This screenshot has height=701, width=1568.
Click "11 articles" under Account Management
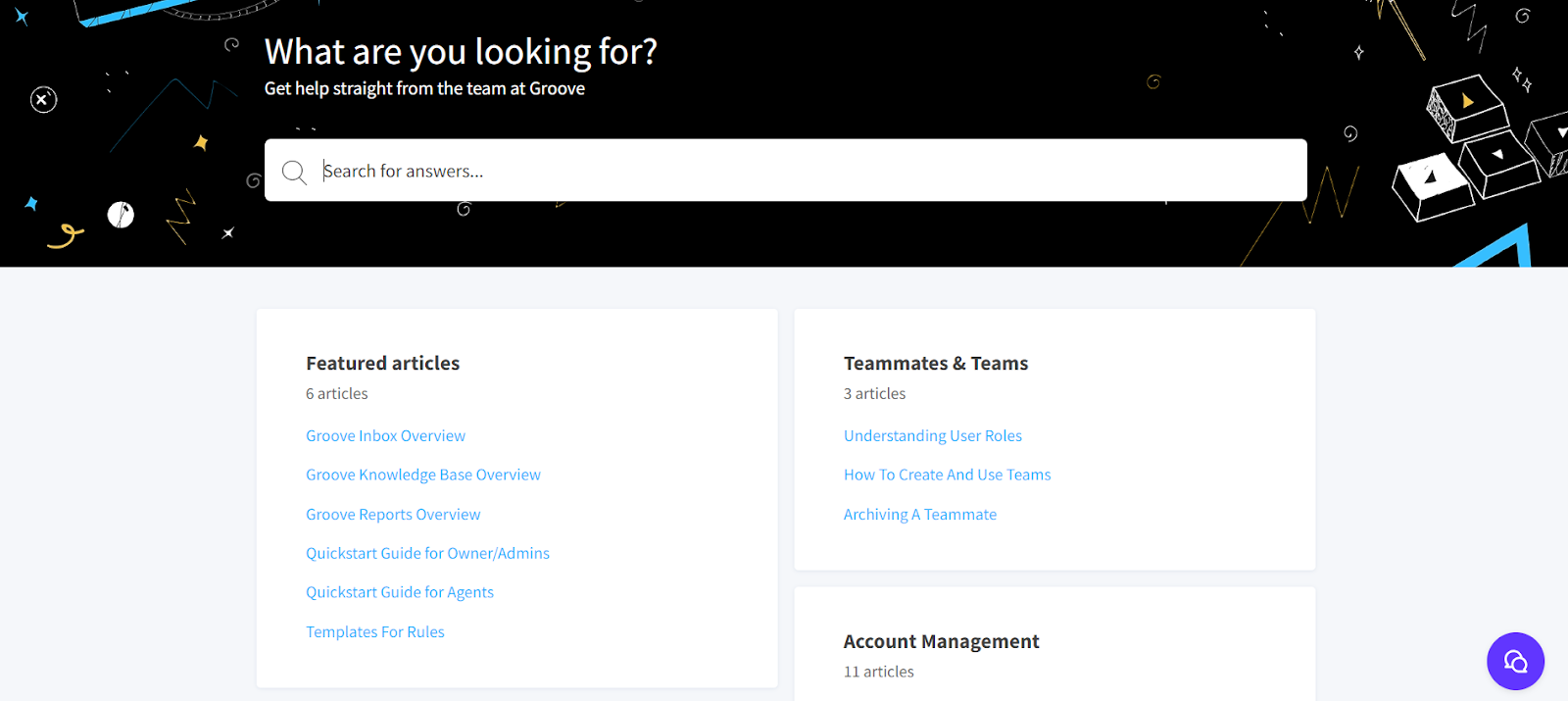tap(878, 673)
